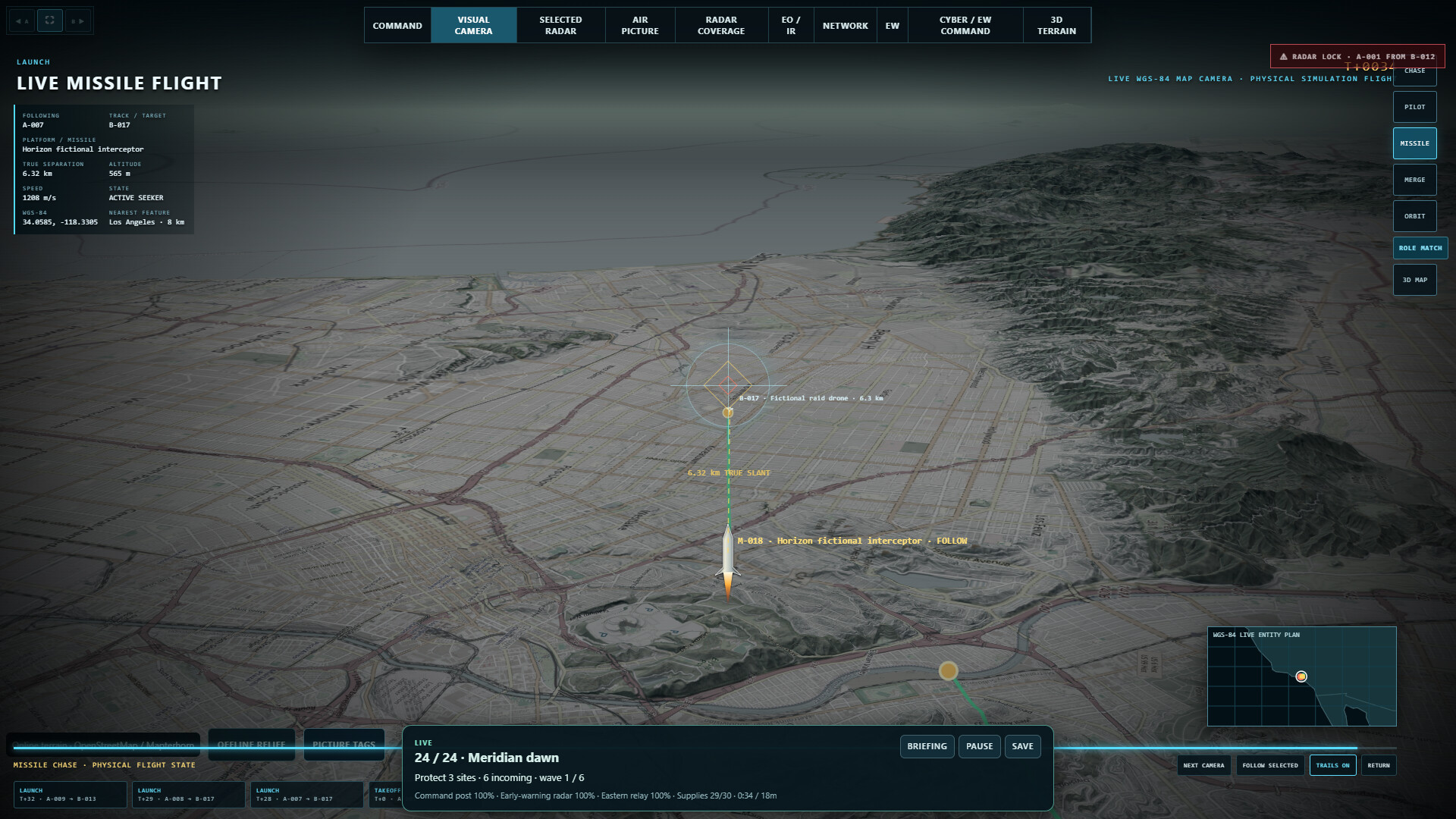This screenshot has width=1456, height=819.
Task: Click launch event T+29 A-008 to B-017
Action: tap(188, 794)
